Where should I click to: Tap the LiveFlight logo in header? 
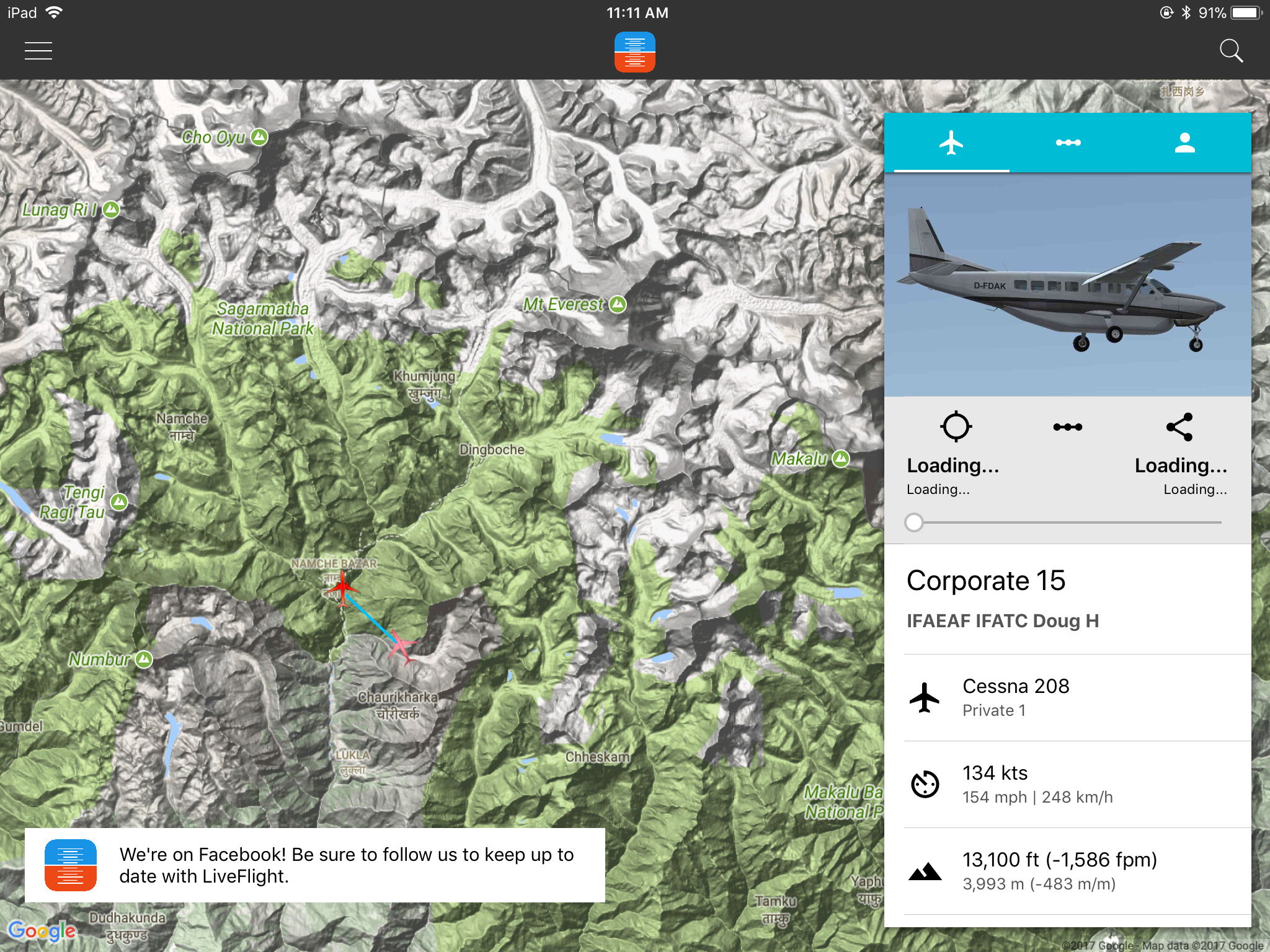(x=634, y=52)
